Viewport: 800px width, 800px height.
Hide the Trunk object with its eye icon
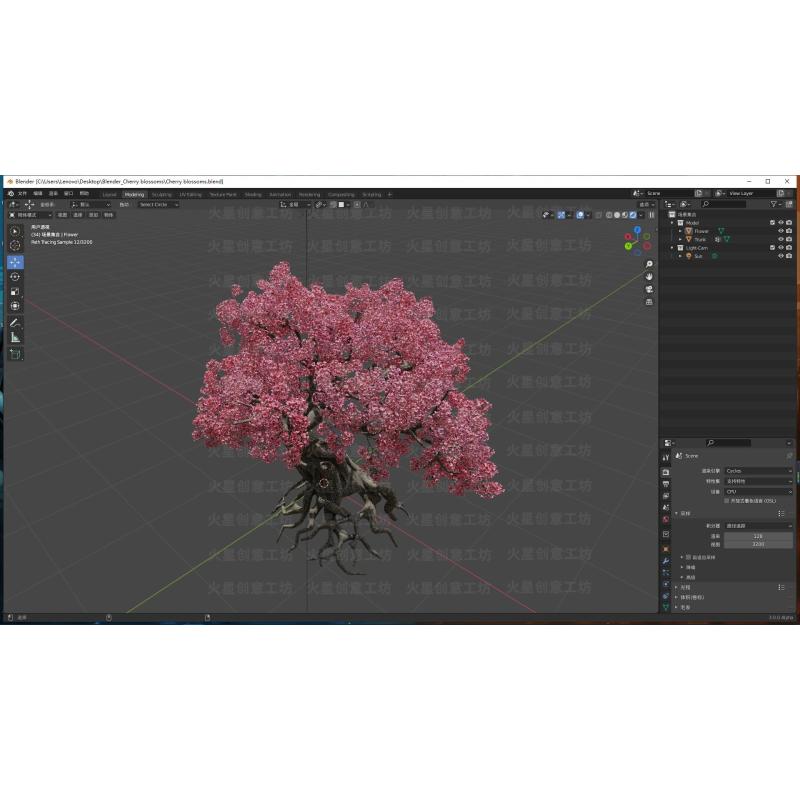781,239
